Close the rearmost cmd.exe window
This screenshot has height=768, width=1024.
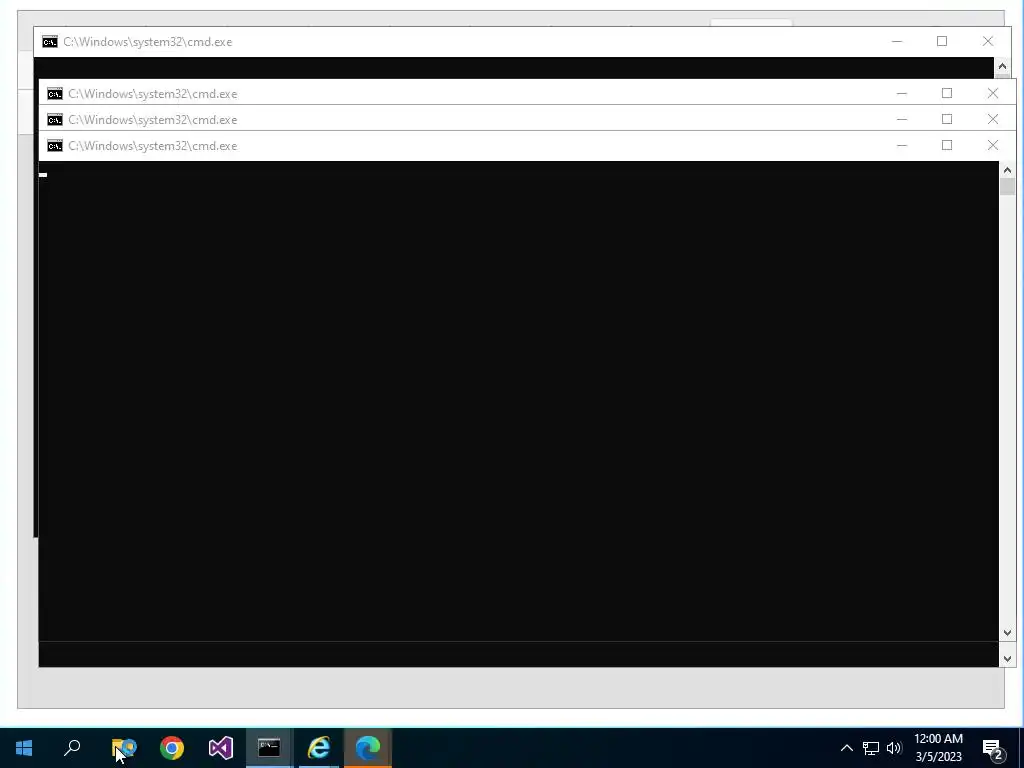coord(987,41)
